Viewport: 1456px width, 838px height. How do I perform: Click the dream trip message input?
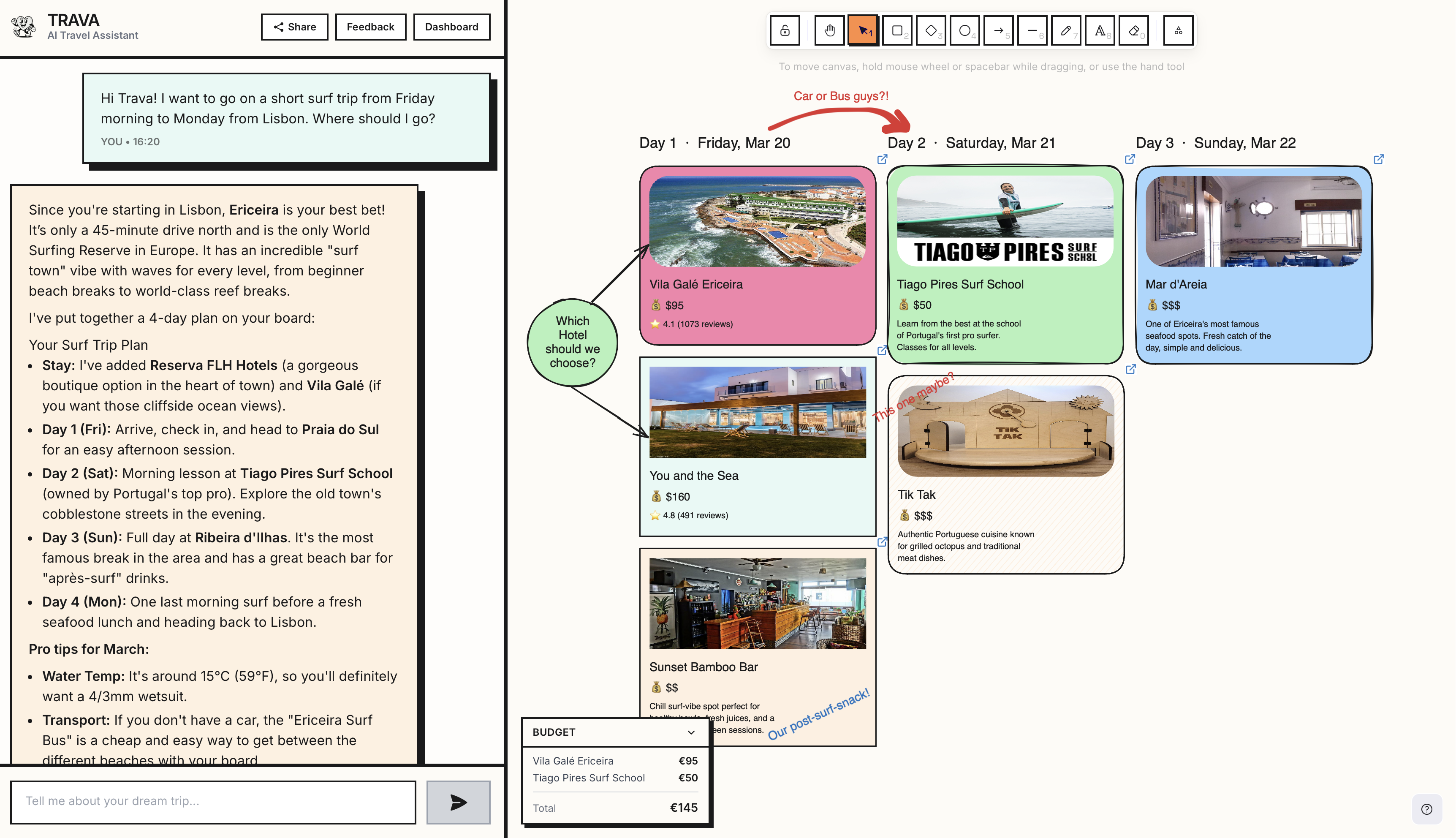[x=213, y=801]
